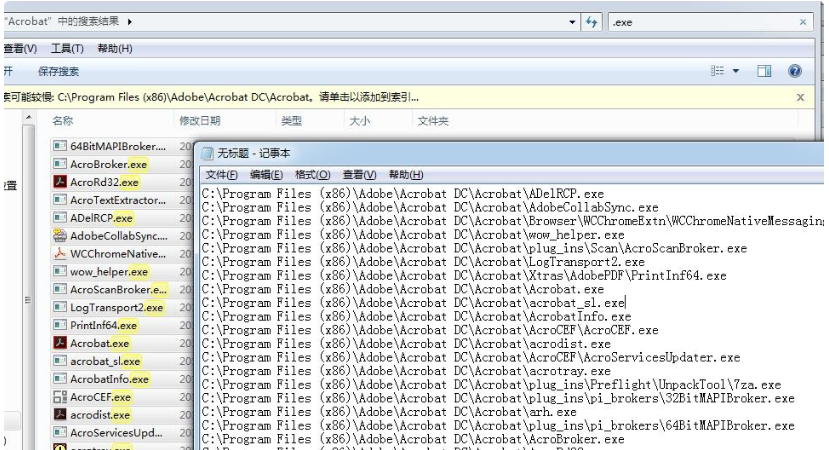The height and width of the screenshot is (450, 829).
Task: Select the red Acrobat.exe icon
Action: pos(60,343)
